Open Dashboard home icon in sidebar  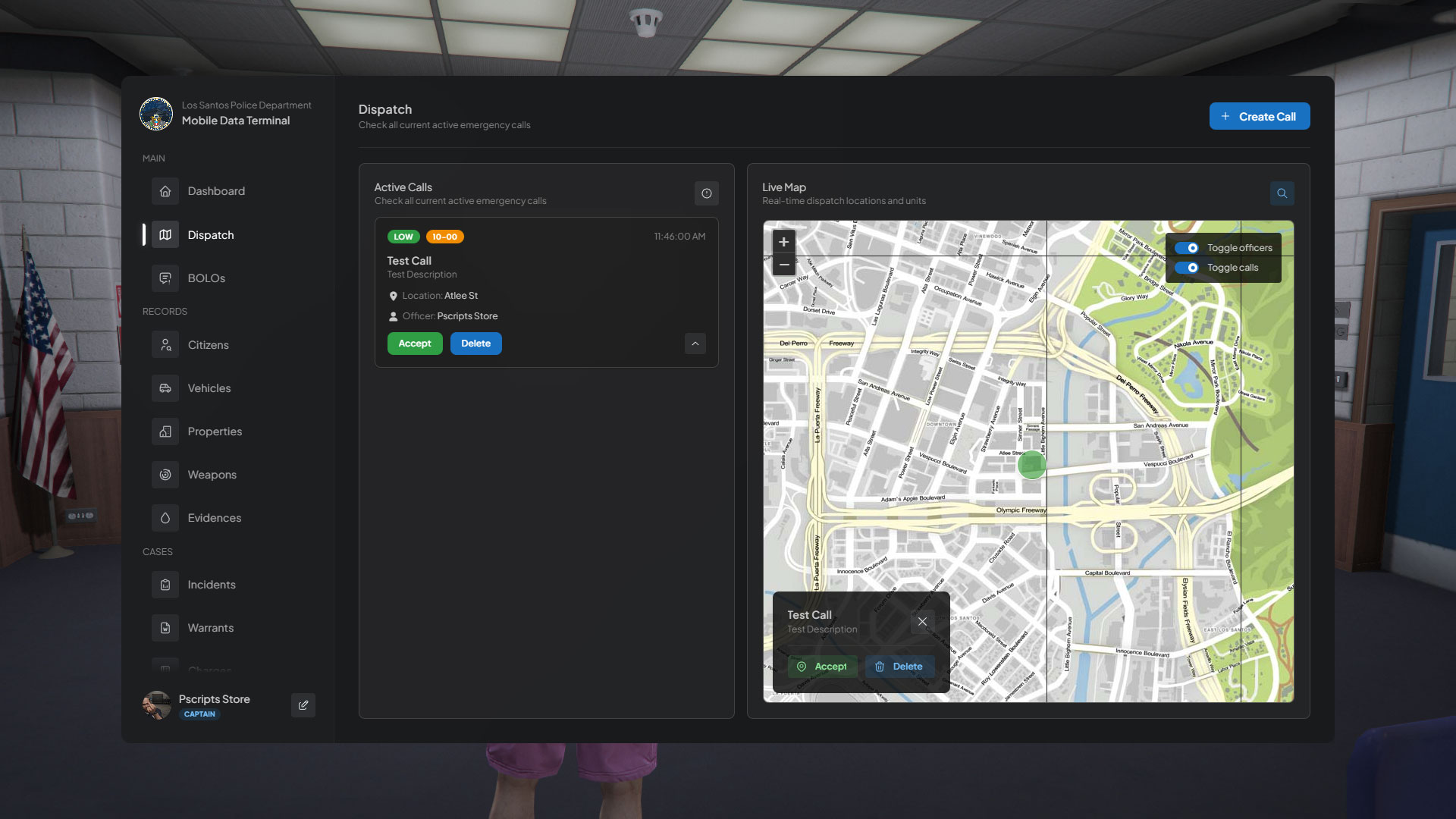165,191
